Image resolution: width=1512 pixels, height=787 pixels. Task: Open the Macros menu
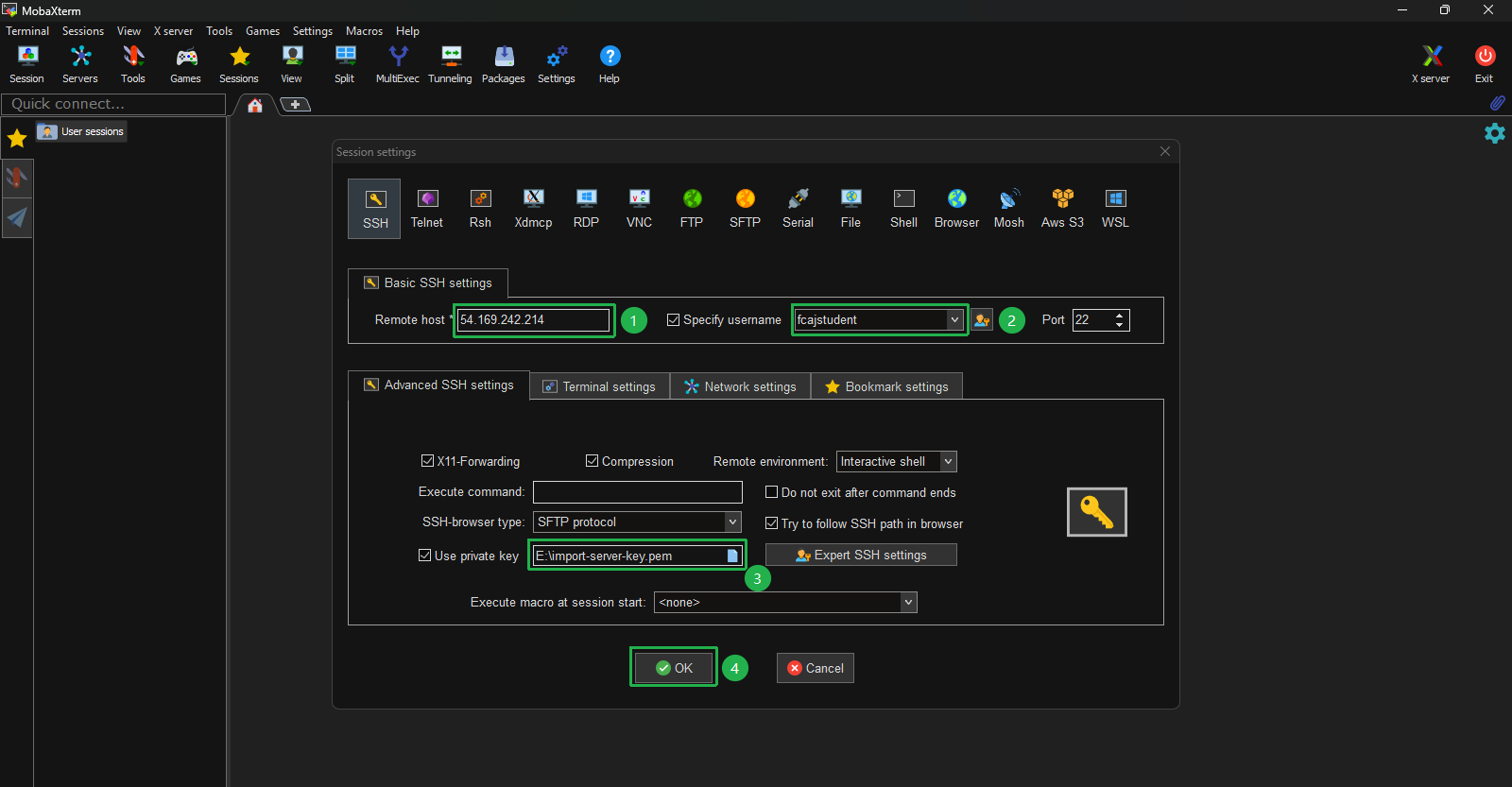[x=364, y=31]
